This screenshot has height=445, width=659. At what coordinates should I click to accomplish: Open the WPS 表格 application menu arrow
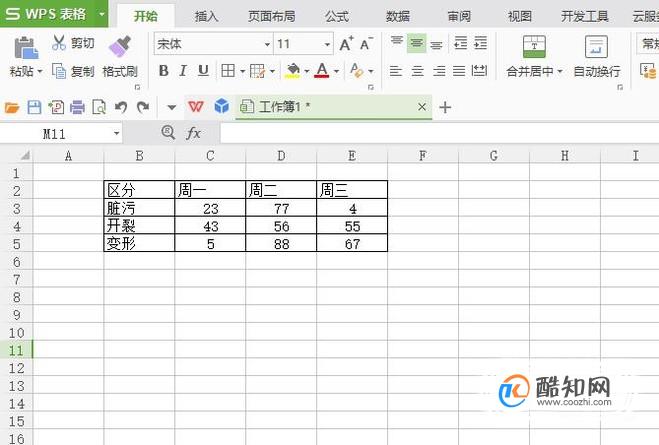click(x=101, y=14)
